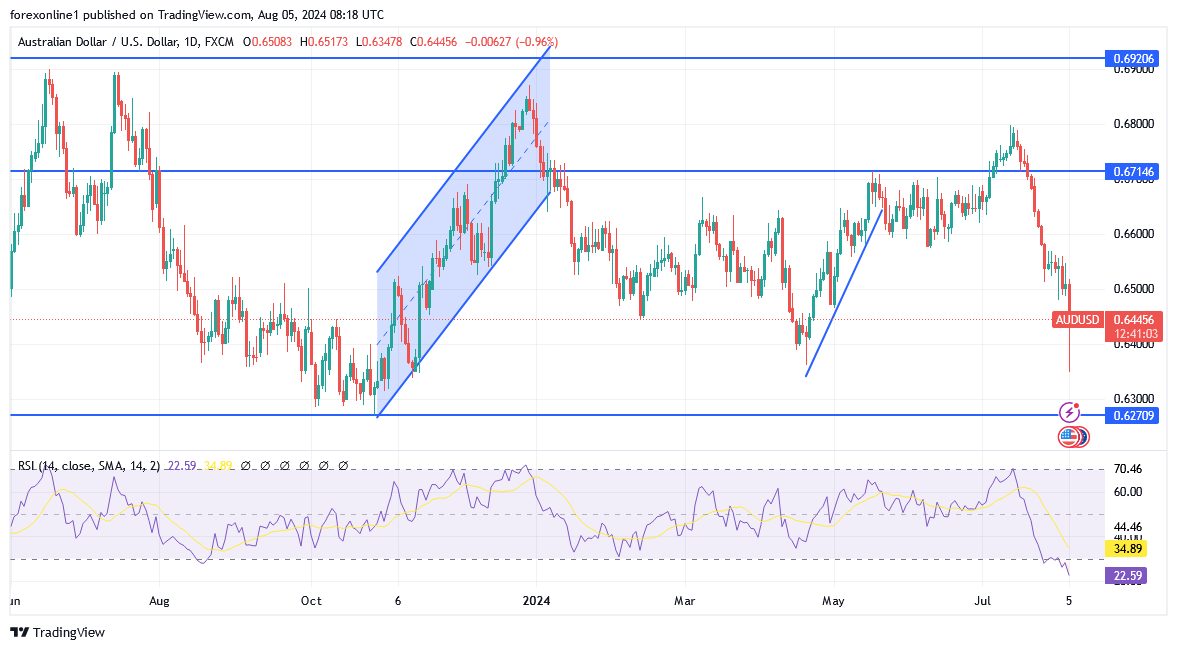1177x650 pixels.
Task: Click the US flag economic event icon
Action: click(x=1068, y=437)
